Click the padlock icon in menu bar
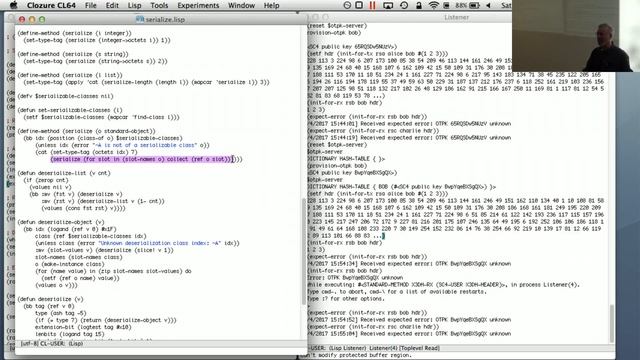This screenshot has width=640, height=360. (x=418, y=5)
